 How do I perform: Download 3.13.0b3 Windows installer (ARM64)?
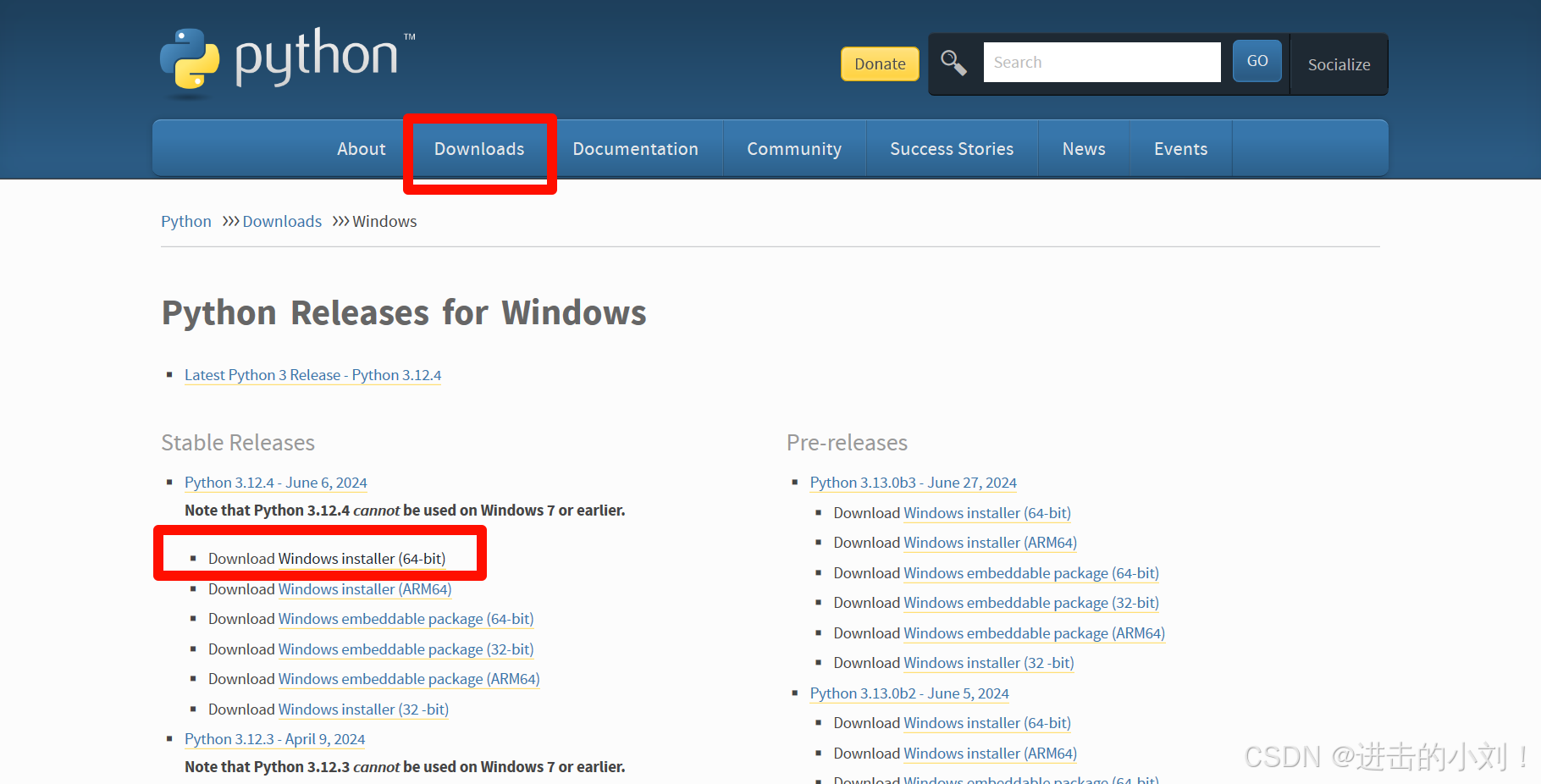[x=991, y=543]
